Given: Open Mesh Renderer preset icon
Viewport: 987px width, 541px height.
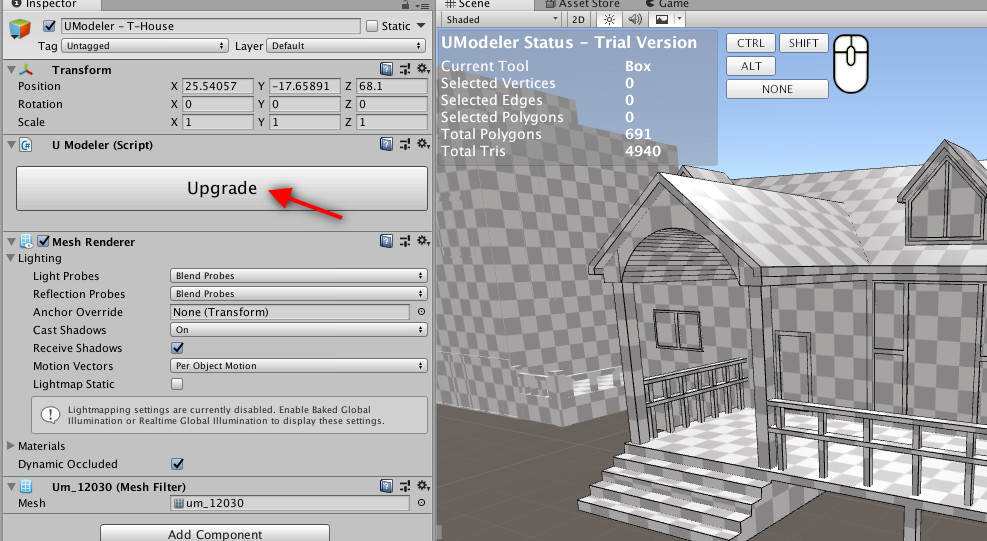Looking at the screenshot, I should 405,241.
